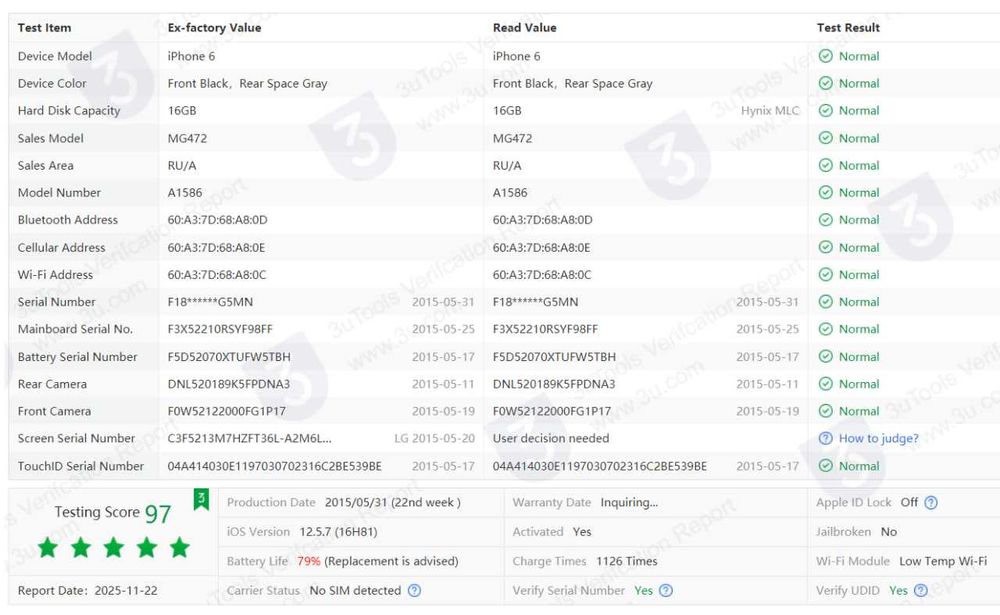Click Verify Serial Number 'Yes' value
The height and width of the screenshot is (615, 1000).
coord(643,591)
